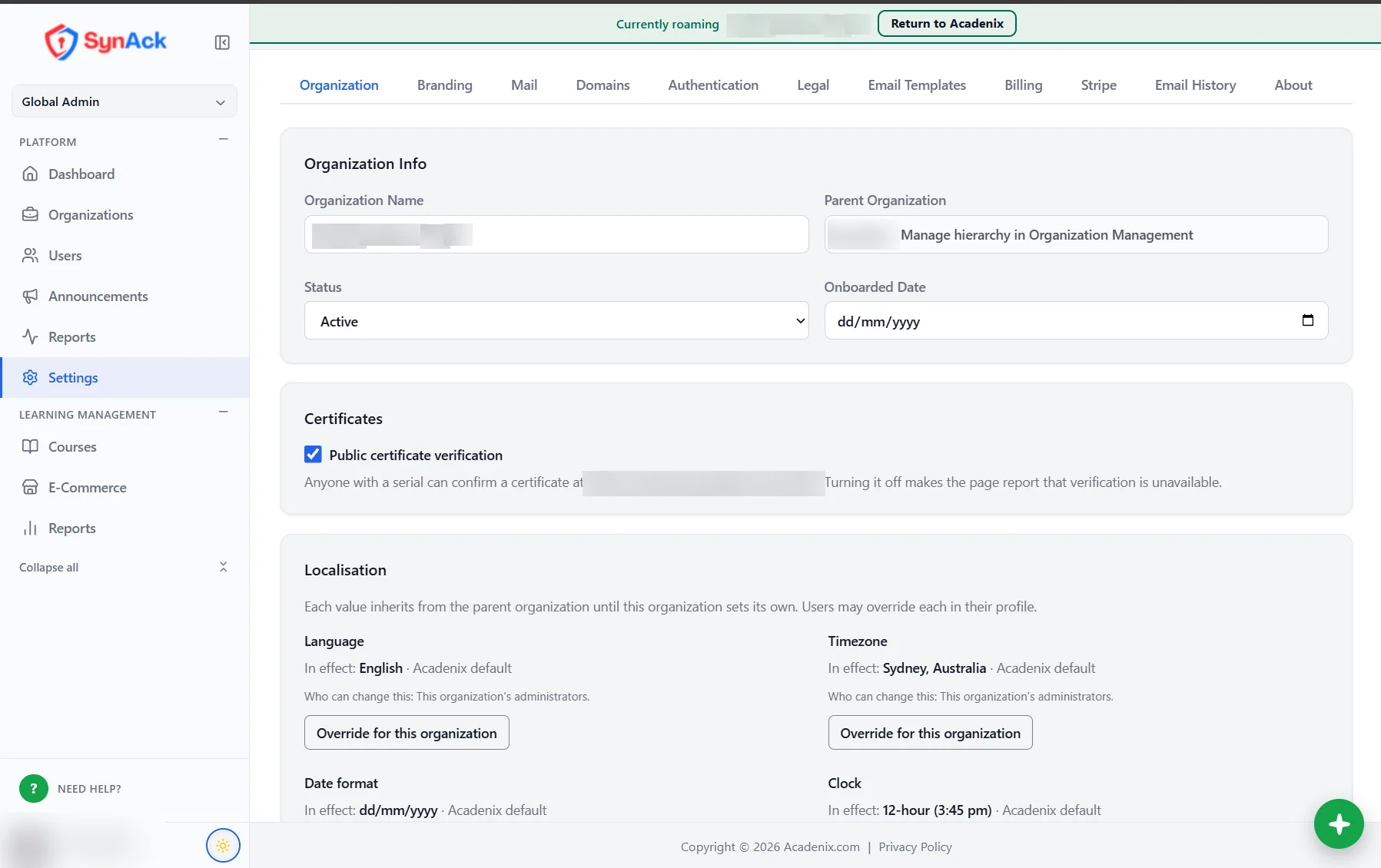1381x868 pixels.
Task: Override Timezone for this organization
Action: 930,733
